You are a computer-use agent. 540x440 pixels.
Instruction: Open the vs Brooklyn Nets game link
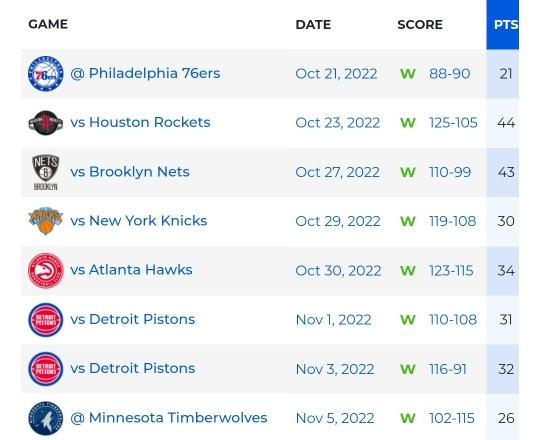(130, 171)
